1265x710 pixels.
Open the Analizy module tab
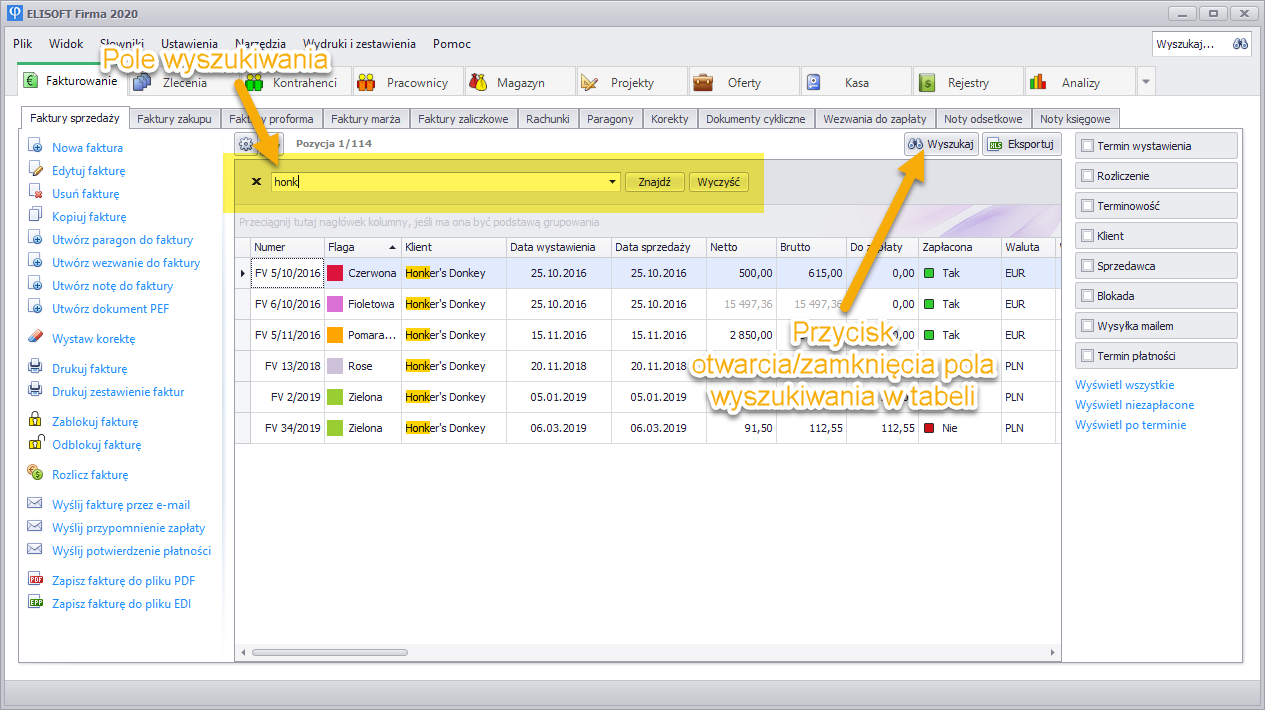point(1079,82)
